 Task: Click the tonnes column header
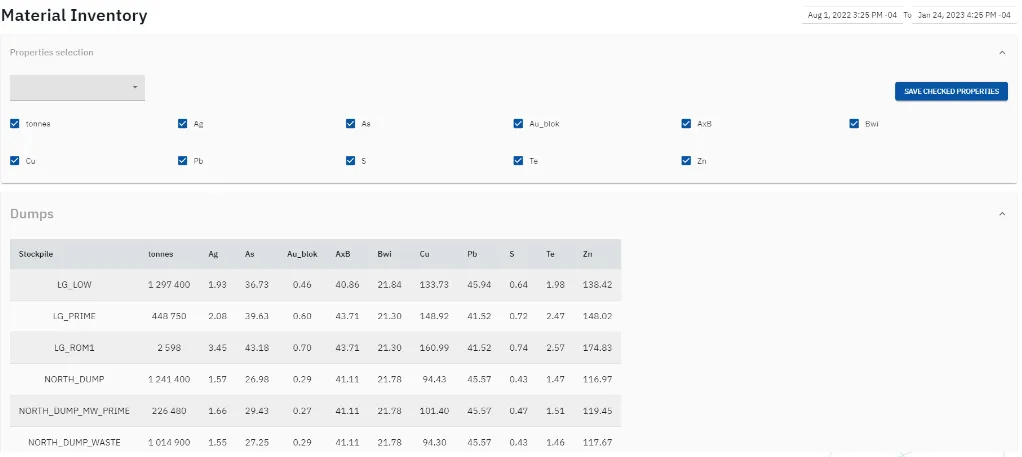click(161, 254)
